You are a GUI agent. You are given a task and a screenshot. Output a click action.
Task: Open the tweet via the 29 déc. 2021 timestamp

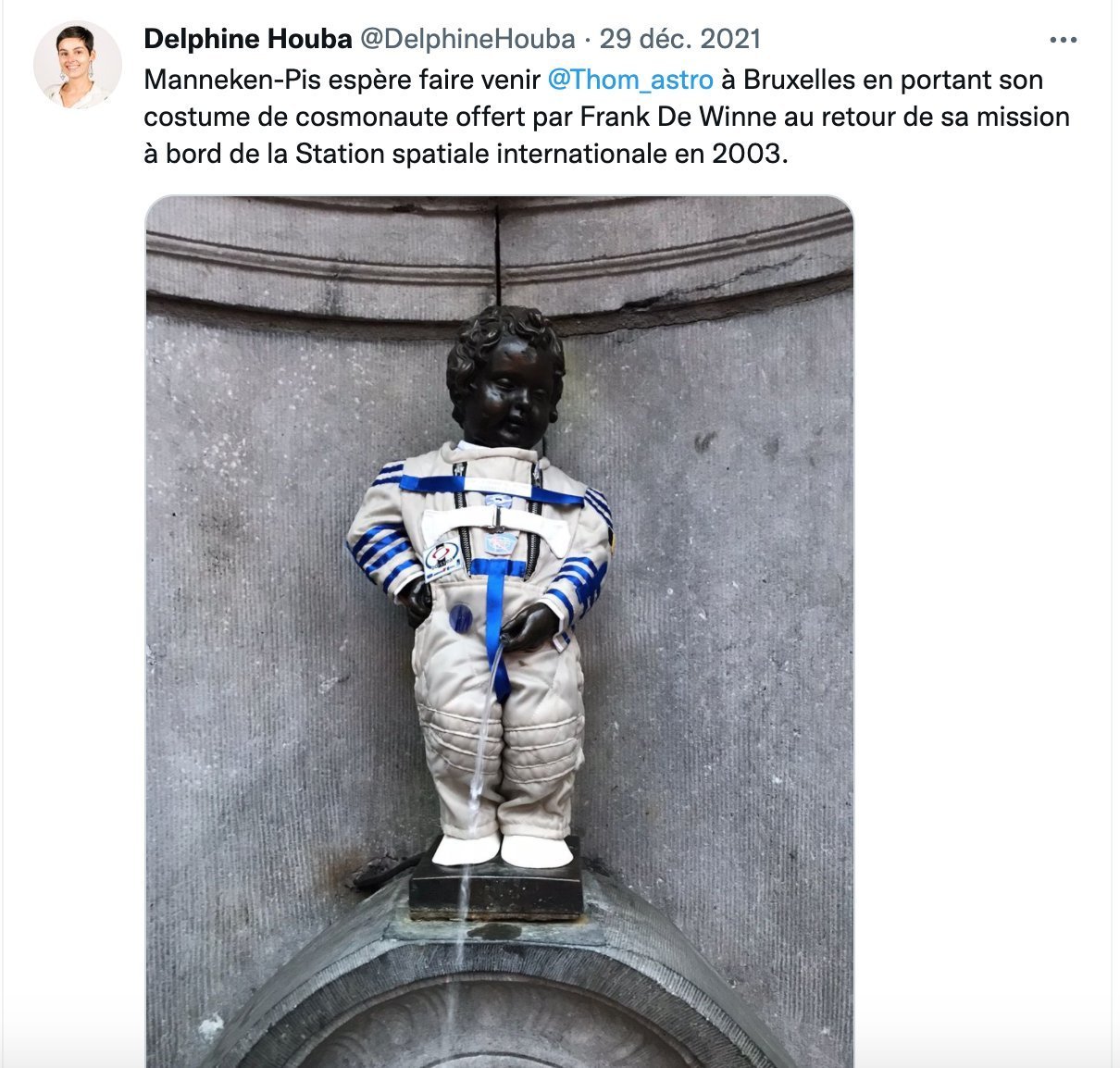pyautogui.click(x=680, y=39)
